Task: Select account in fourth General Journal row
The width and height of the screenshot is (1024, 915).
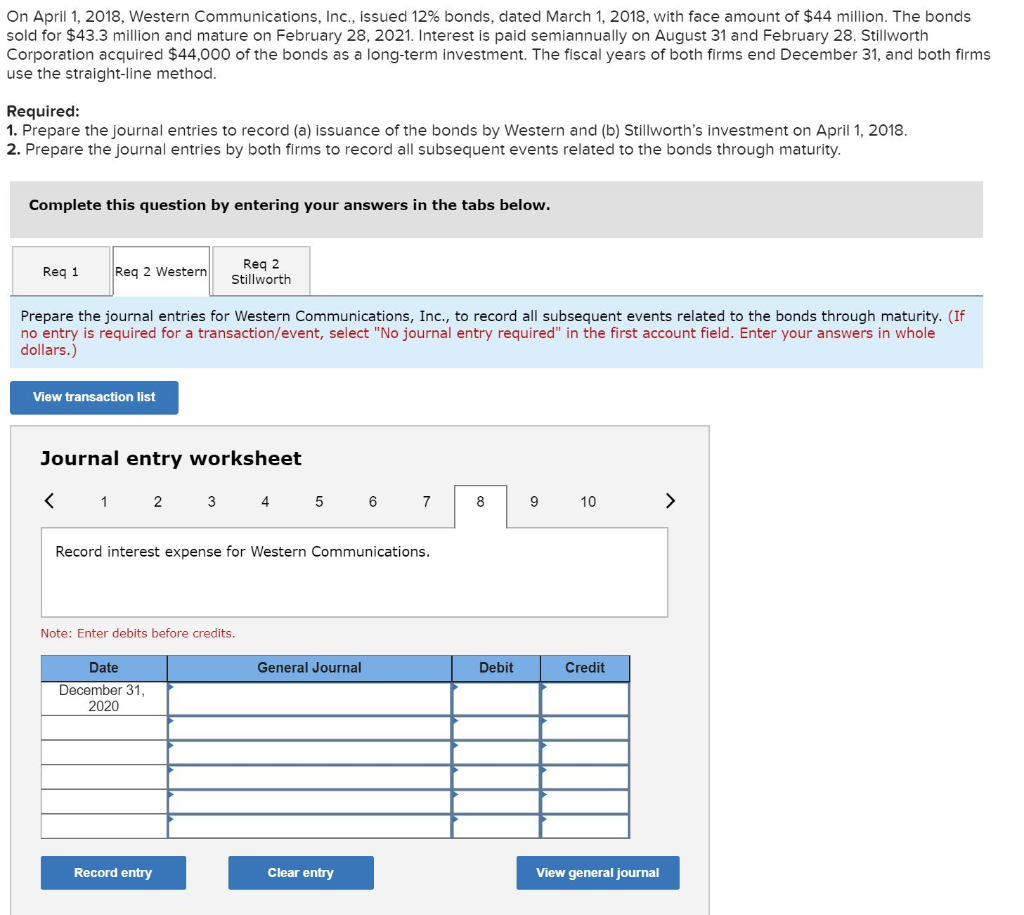Action: (x=310, y=777)
